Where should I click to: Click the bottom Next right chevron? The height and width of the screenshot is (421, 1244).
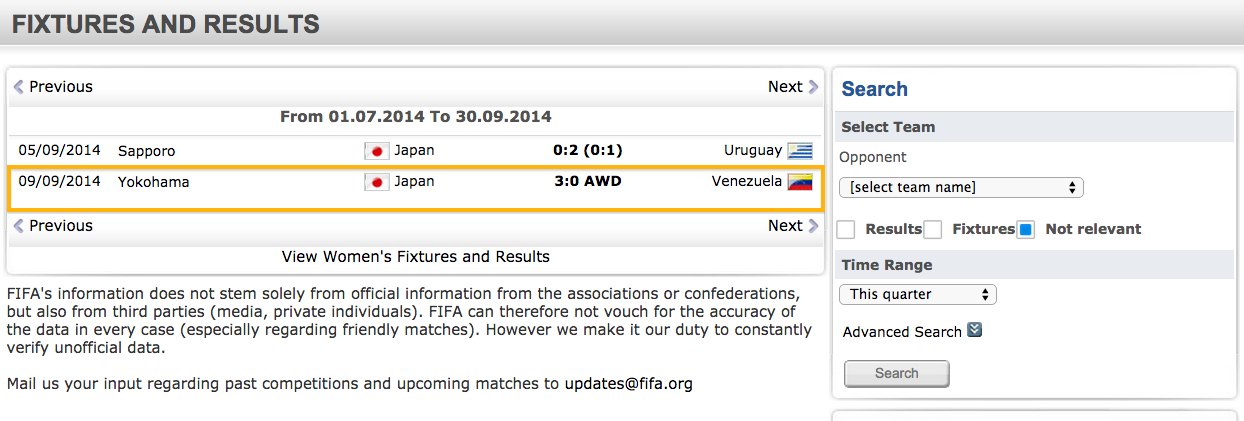pyautogui.click(x=813, y=226)
